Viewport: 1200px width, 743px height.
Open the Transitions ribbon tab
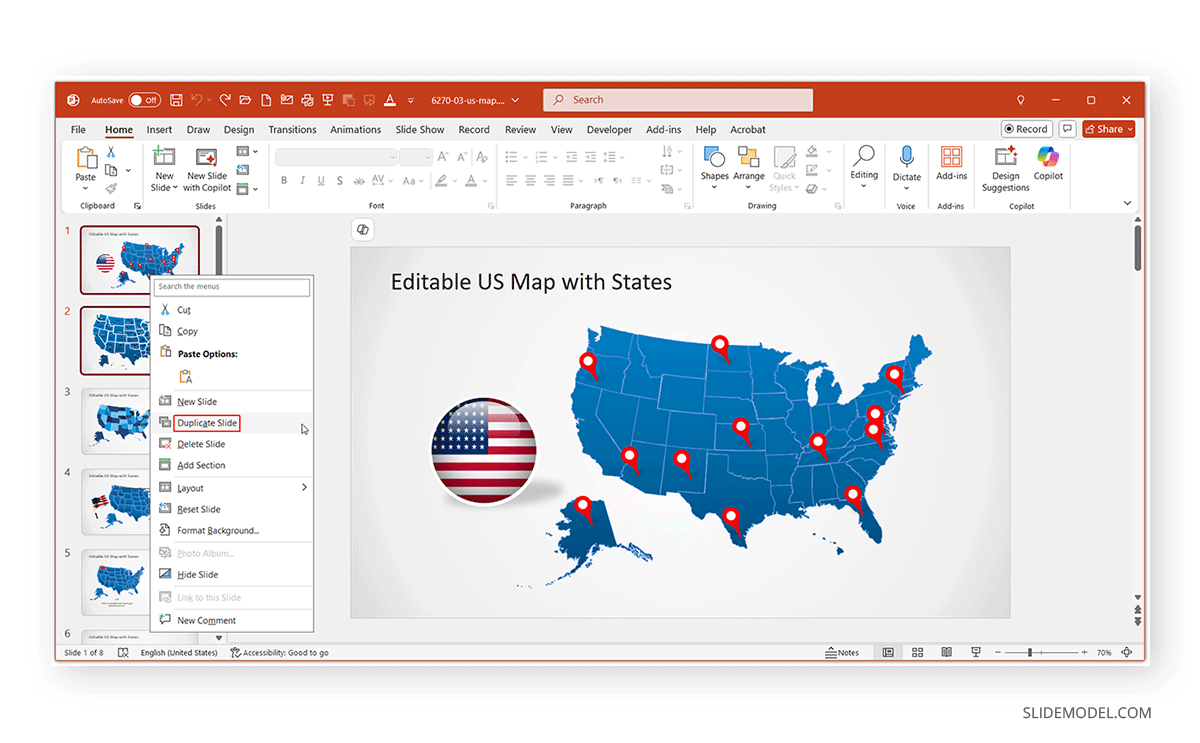click(x=292, y=130)
